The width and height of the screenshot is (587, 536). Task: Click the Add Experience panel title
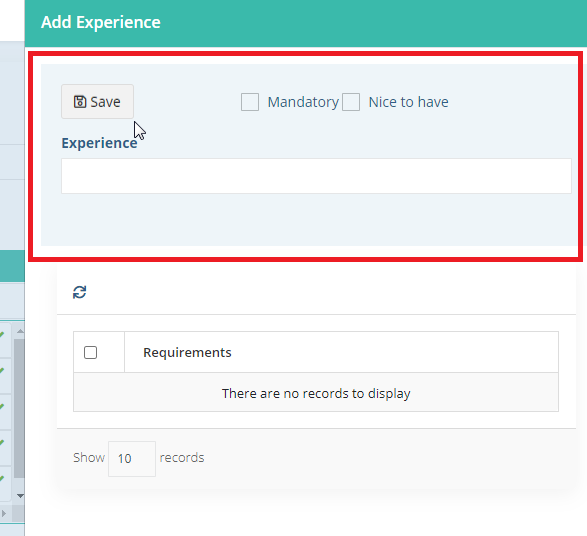pyautogui.click(x=101, y=22)
